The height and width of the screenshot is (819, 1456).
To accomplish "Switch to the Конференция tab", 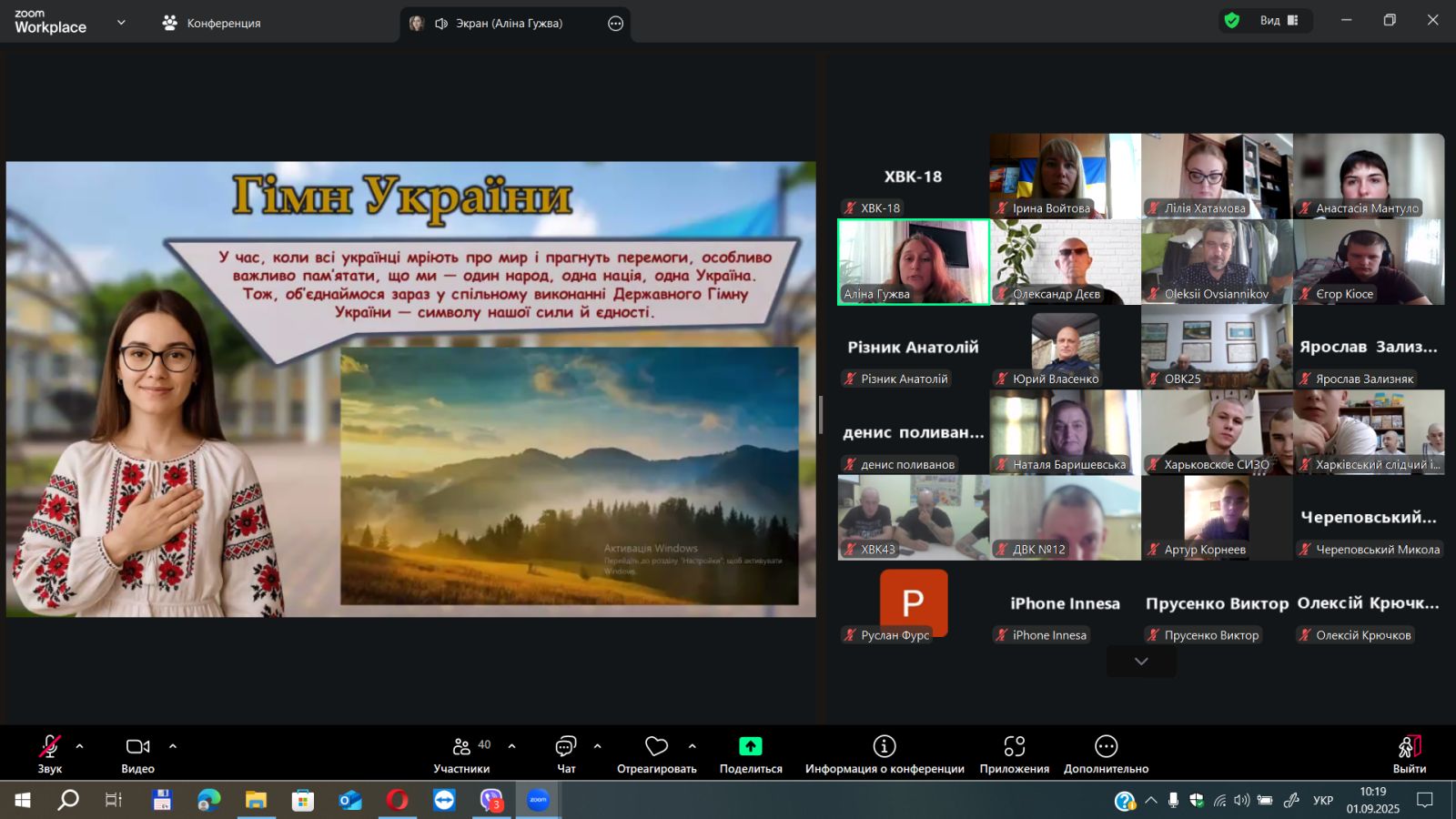I will (211, 23).
